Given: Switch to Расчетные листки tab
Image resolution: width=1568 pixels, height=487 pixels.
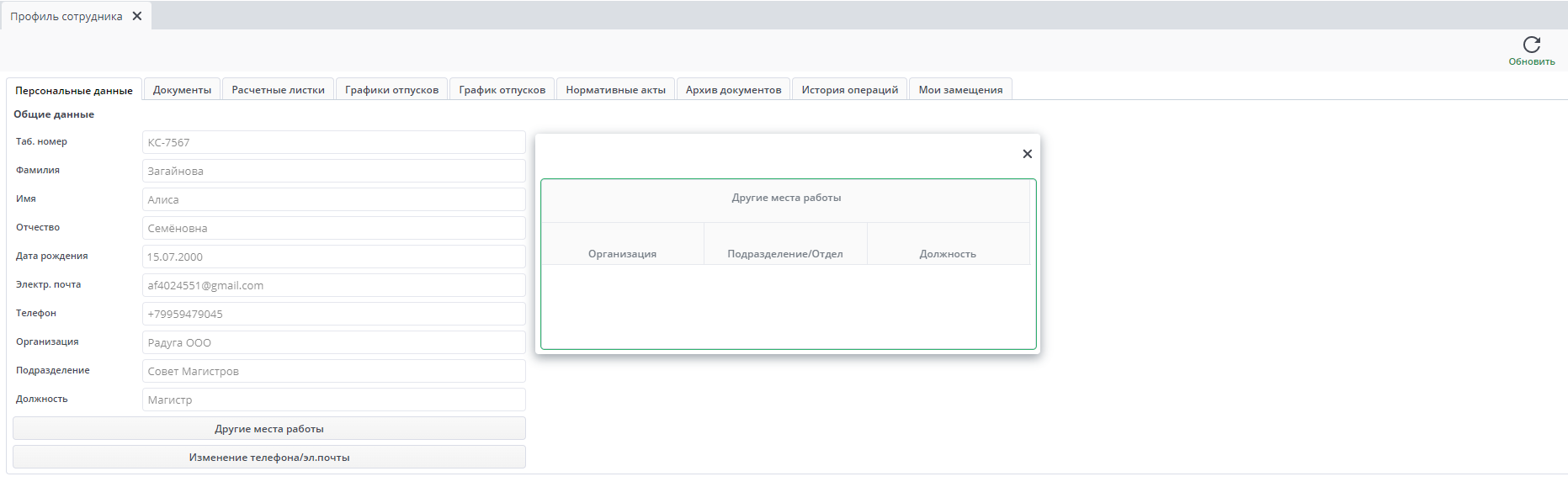Looking at the screenshot, I should (278, 90).
